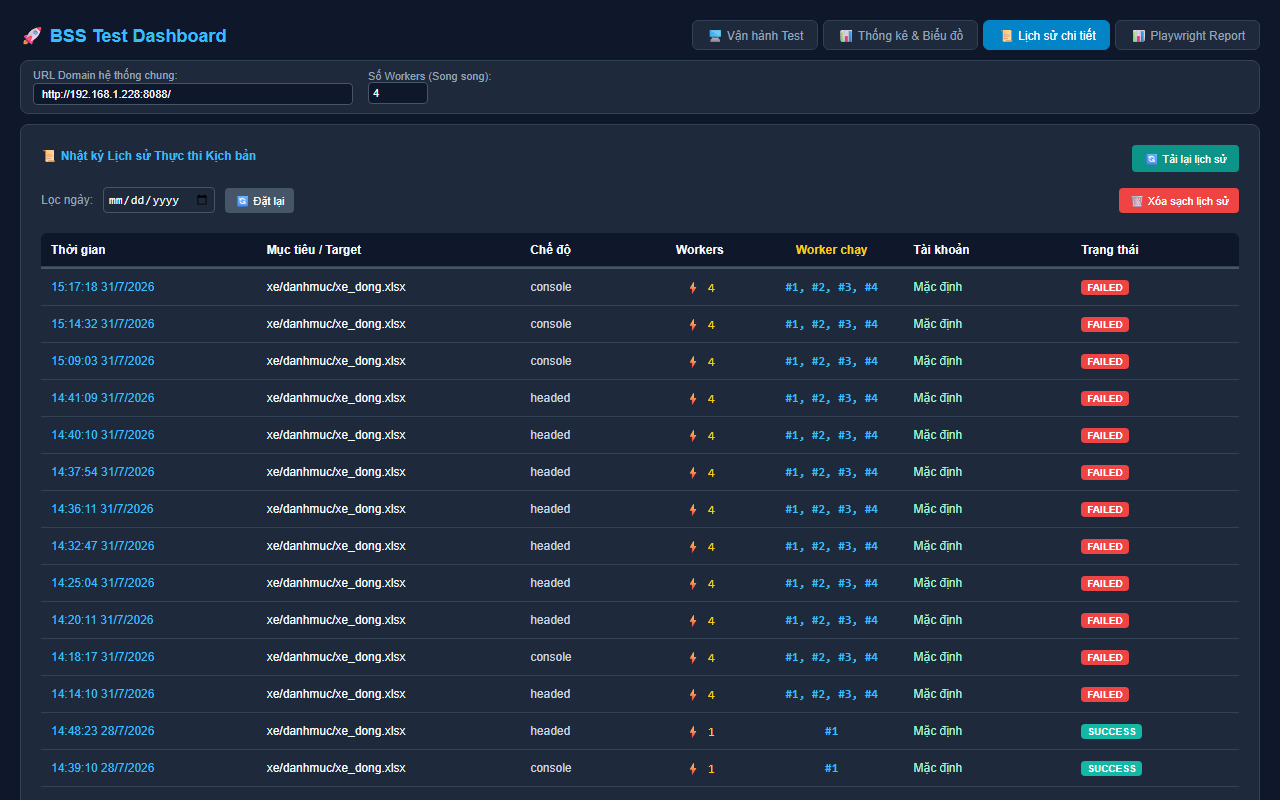Image resolution: width=1280 pixels, height=800 pixels.
Task: Click the Worker chạy column header
Action: [x=831, y=250]
